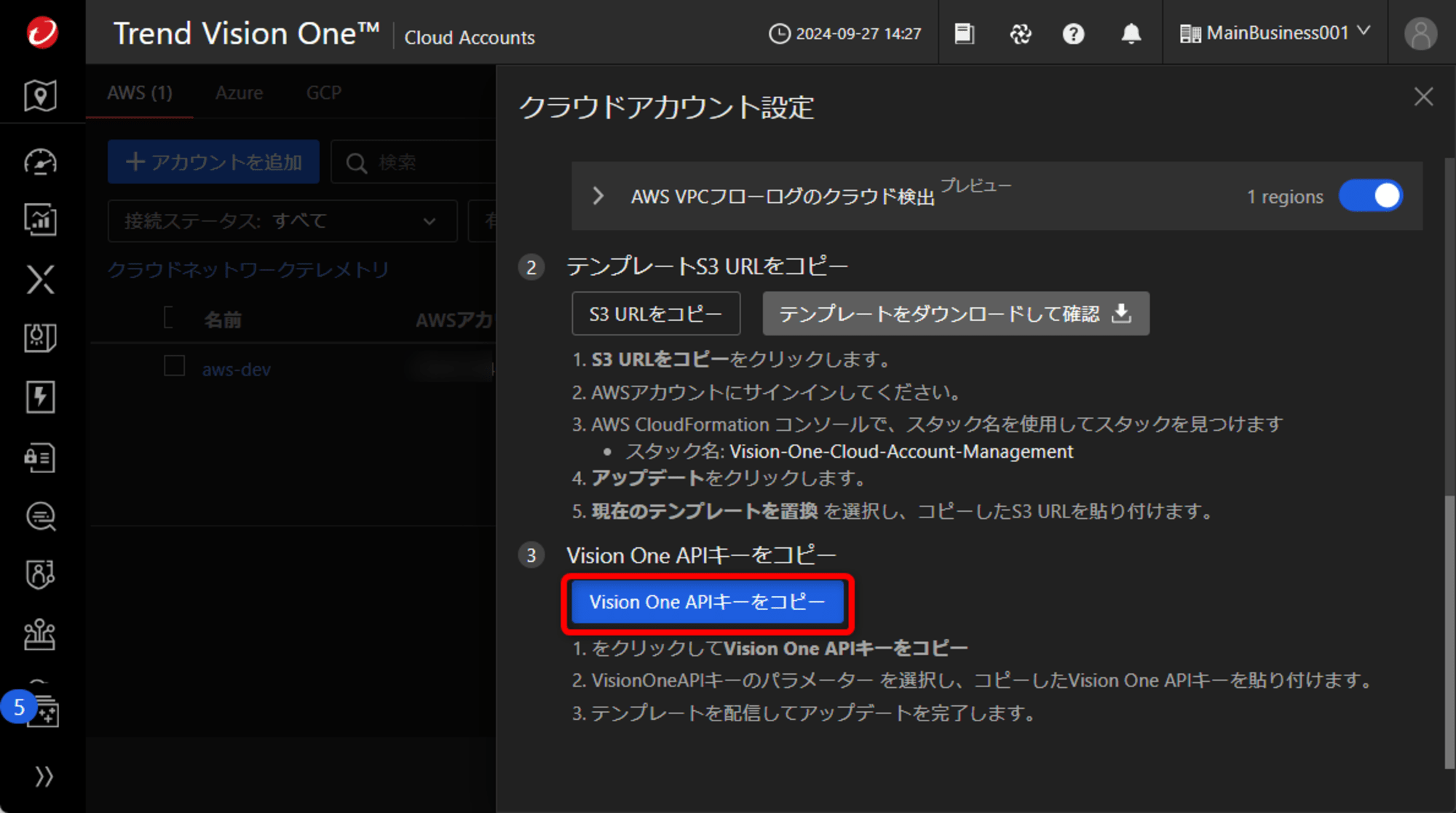
Task: Switch to GCP tab
Action: click(323, 92)
